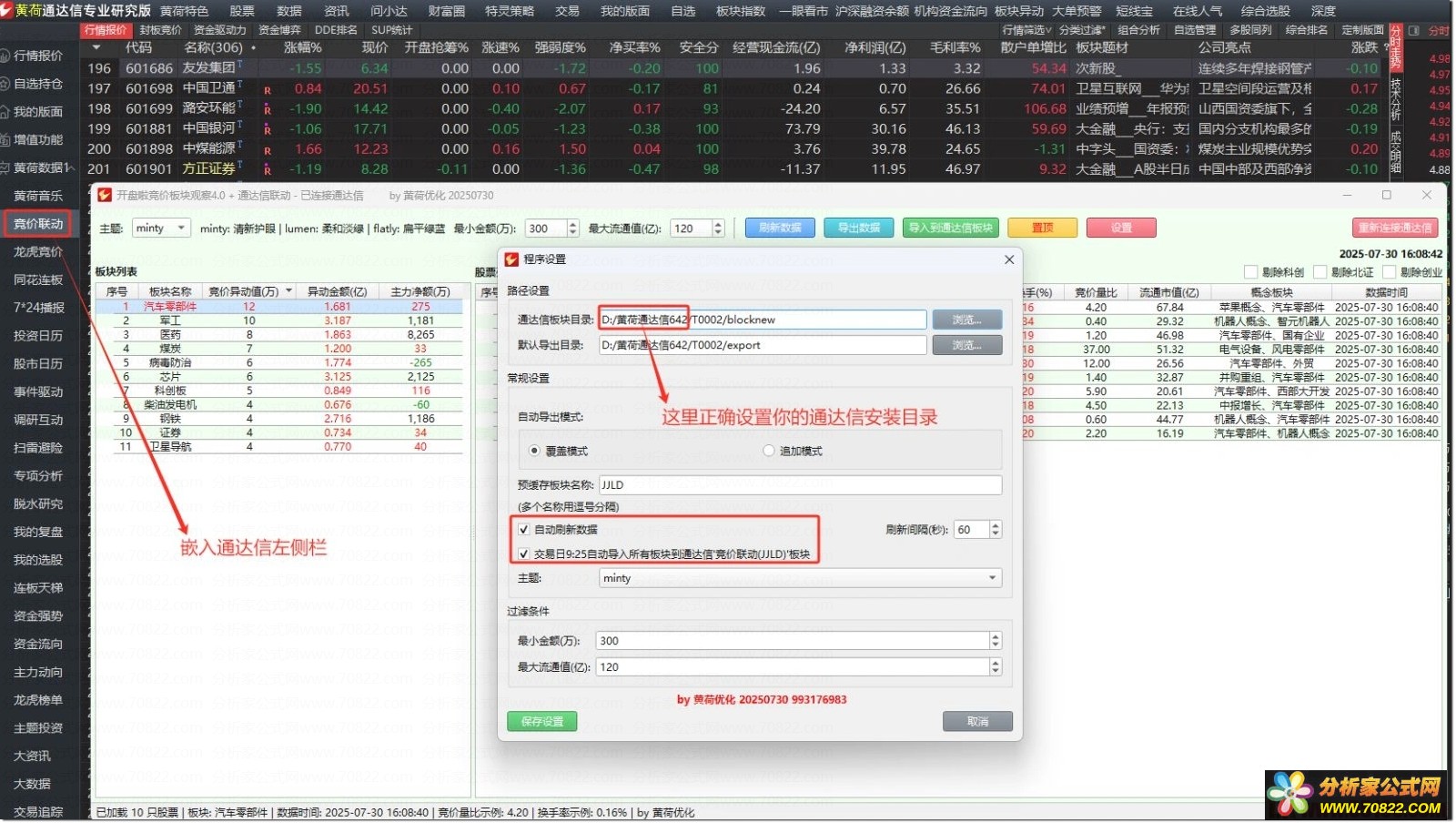The width and height of the screenshot is (1456, 823).
Task: Open the 板块异动 menu
Action: coord(1019,11)
